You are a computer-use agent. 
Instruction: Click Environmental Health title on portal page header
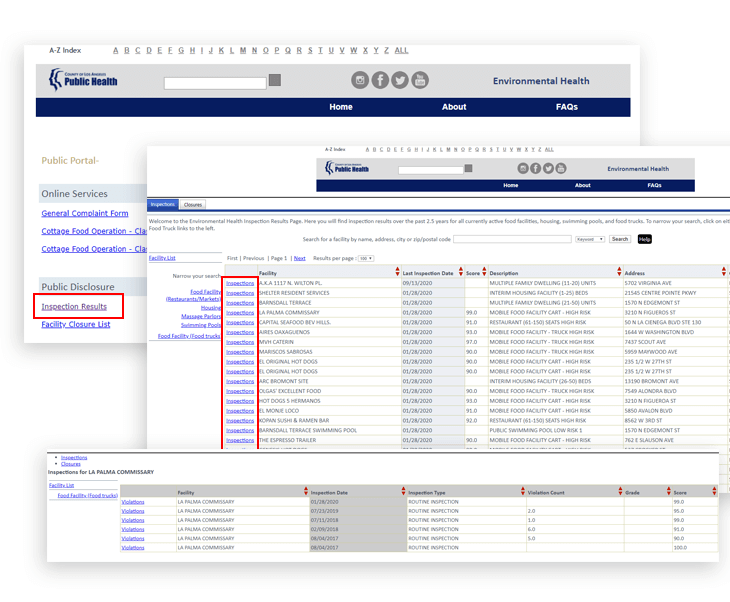point(541,81)
